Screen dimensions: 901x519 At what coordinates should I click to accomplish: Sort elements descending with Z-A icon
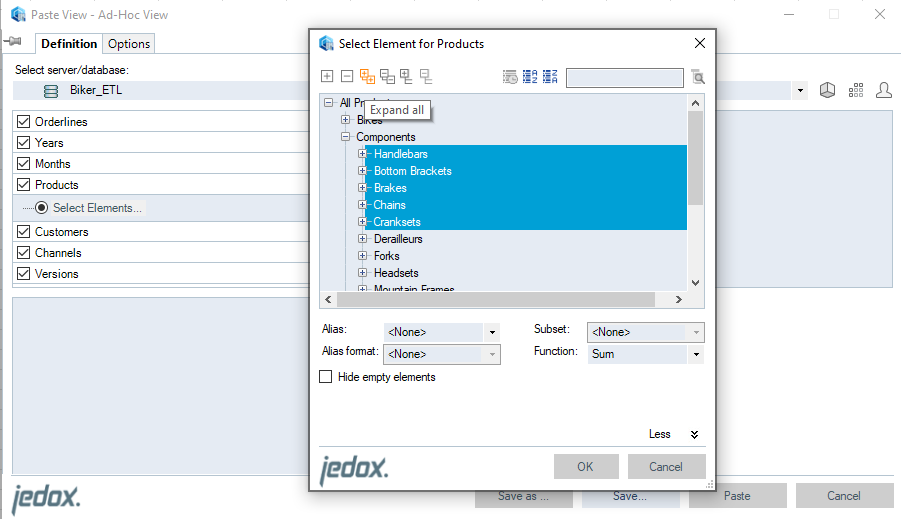tap(550, 77)
